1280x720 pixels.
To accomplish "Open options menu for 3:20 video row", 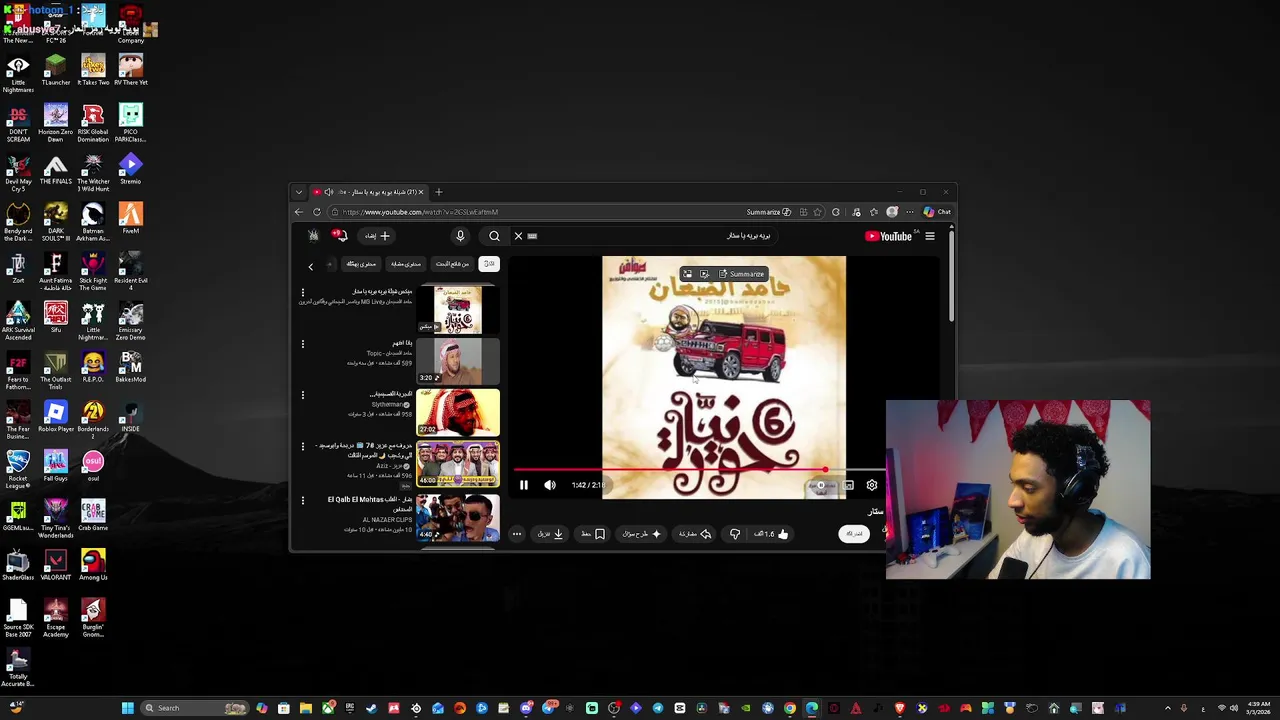I will 303,344.
